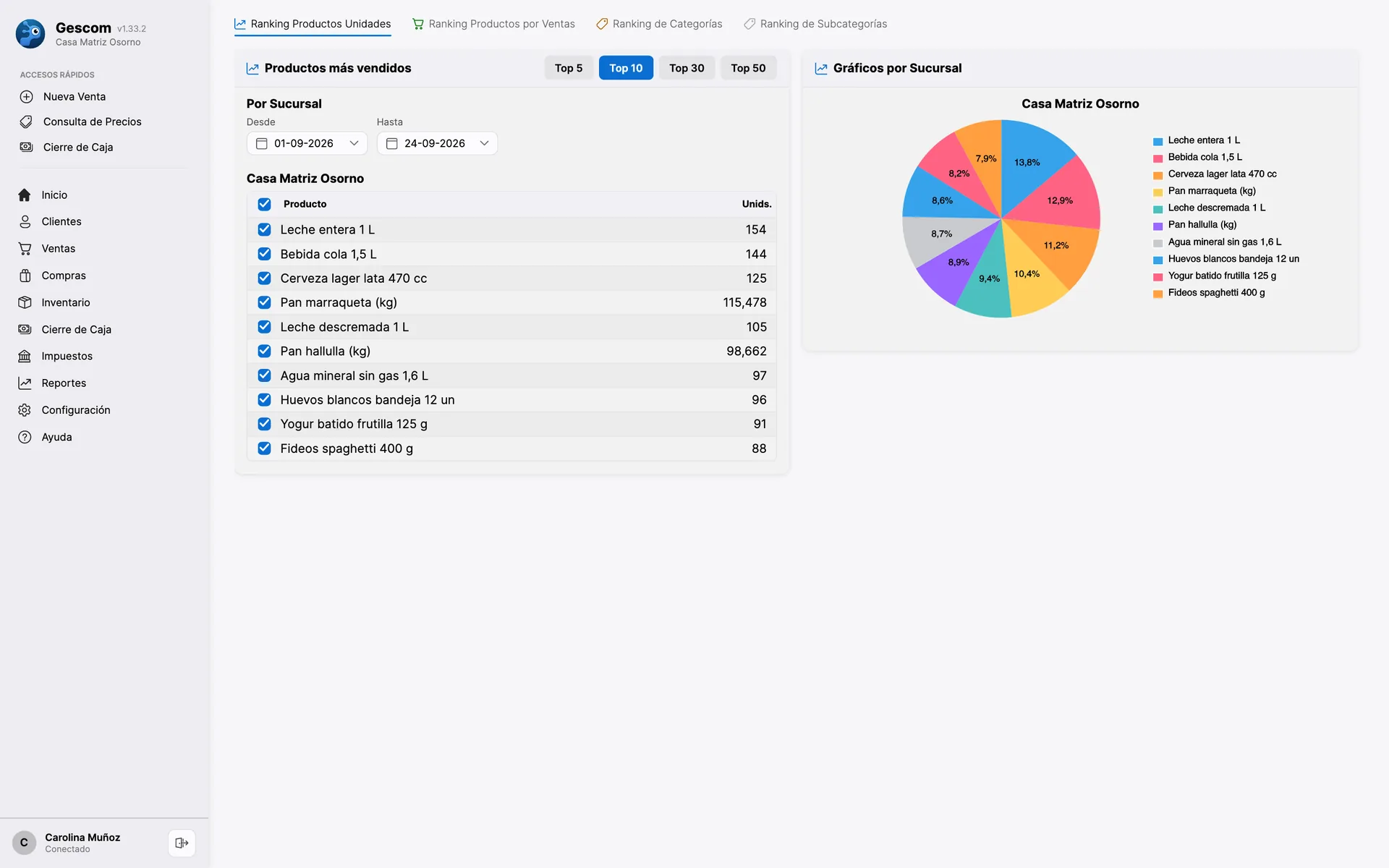
Task: Click the Ventas cart icon
Action: click(25, 249)
